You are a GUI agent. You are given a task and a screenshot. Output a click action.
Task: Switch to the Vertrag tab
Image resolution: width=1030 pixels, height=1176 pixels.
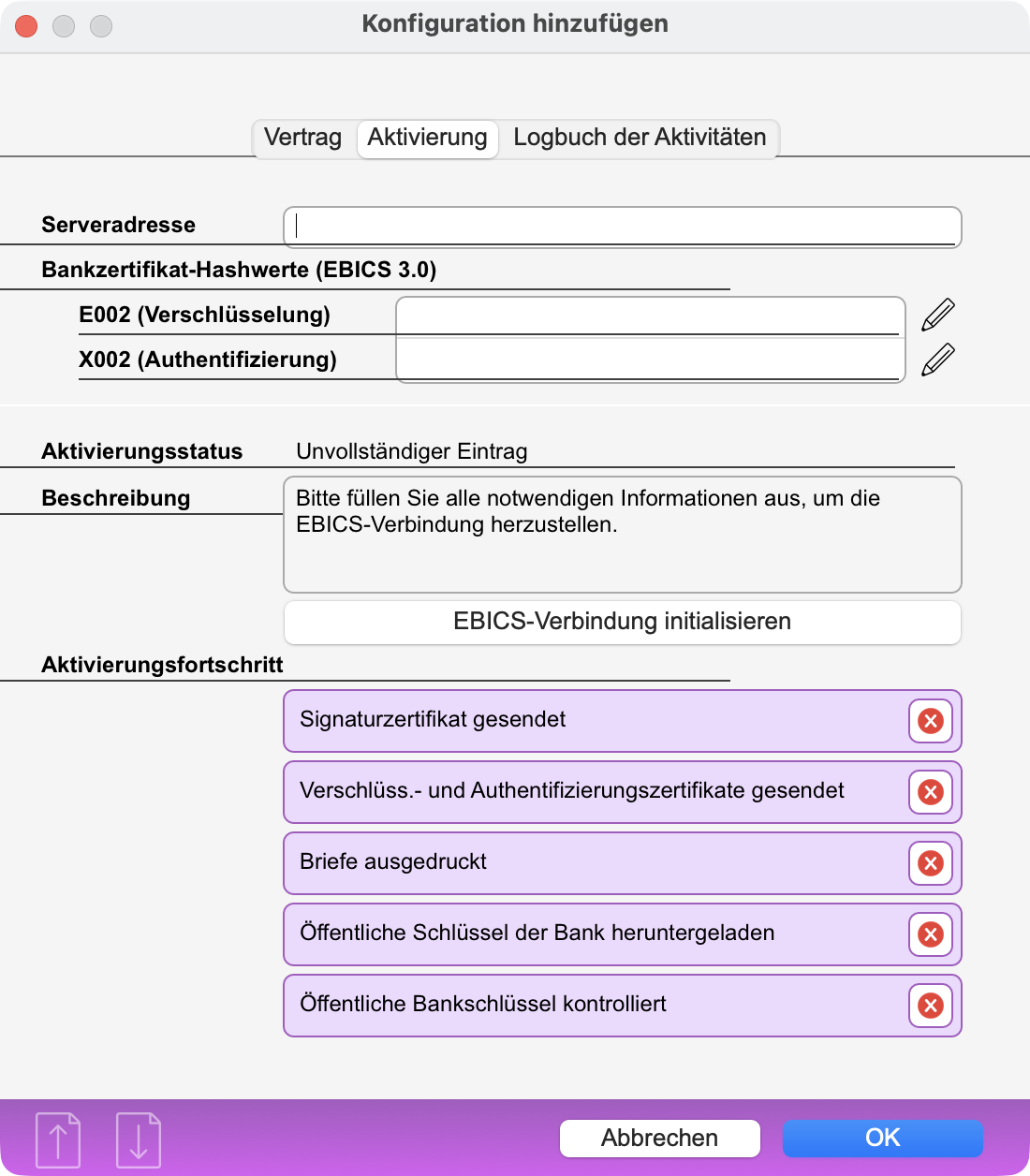pyautogui.click(x=302, y=138)
